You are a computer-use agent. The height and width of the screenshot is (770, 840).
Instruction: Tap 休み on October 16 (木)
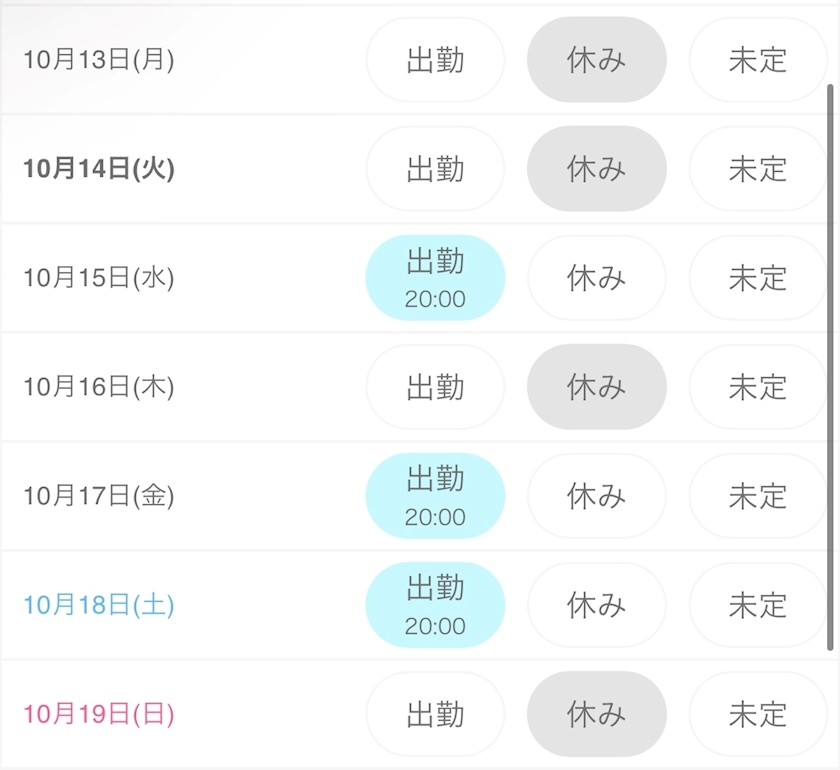(596, 387)
